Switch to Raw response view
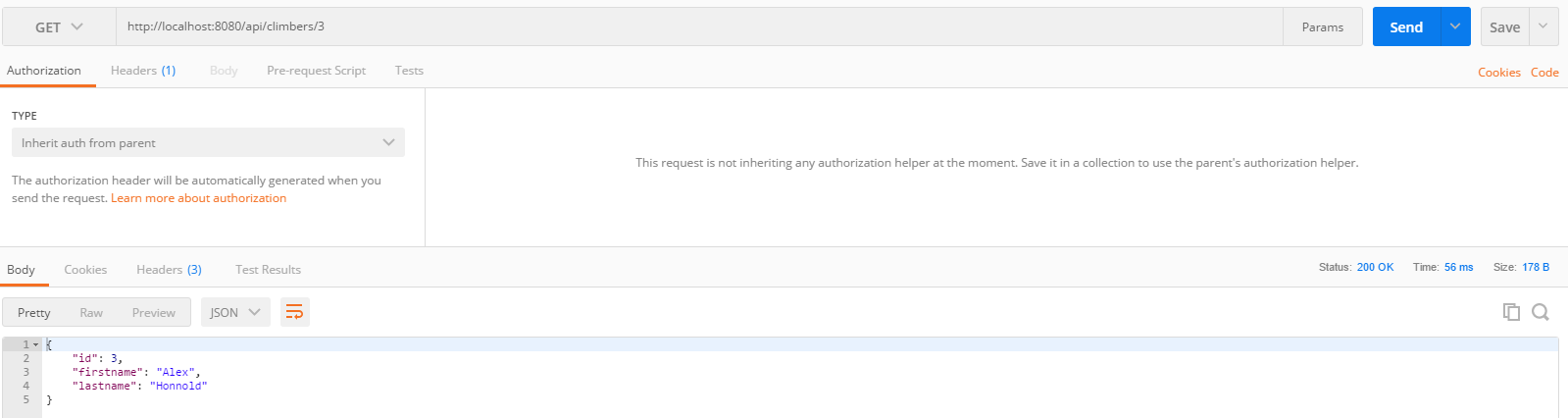The width and height of the screenshot is (1568, 418). (x=91, y=313)
